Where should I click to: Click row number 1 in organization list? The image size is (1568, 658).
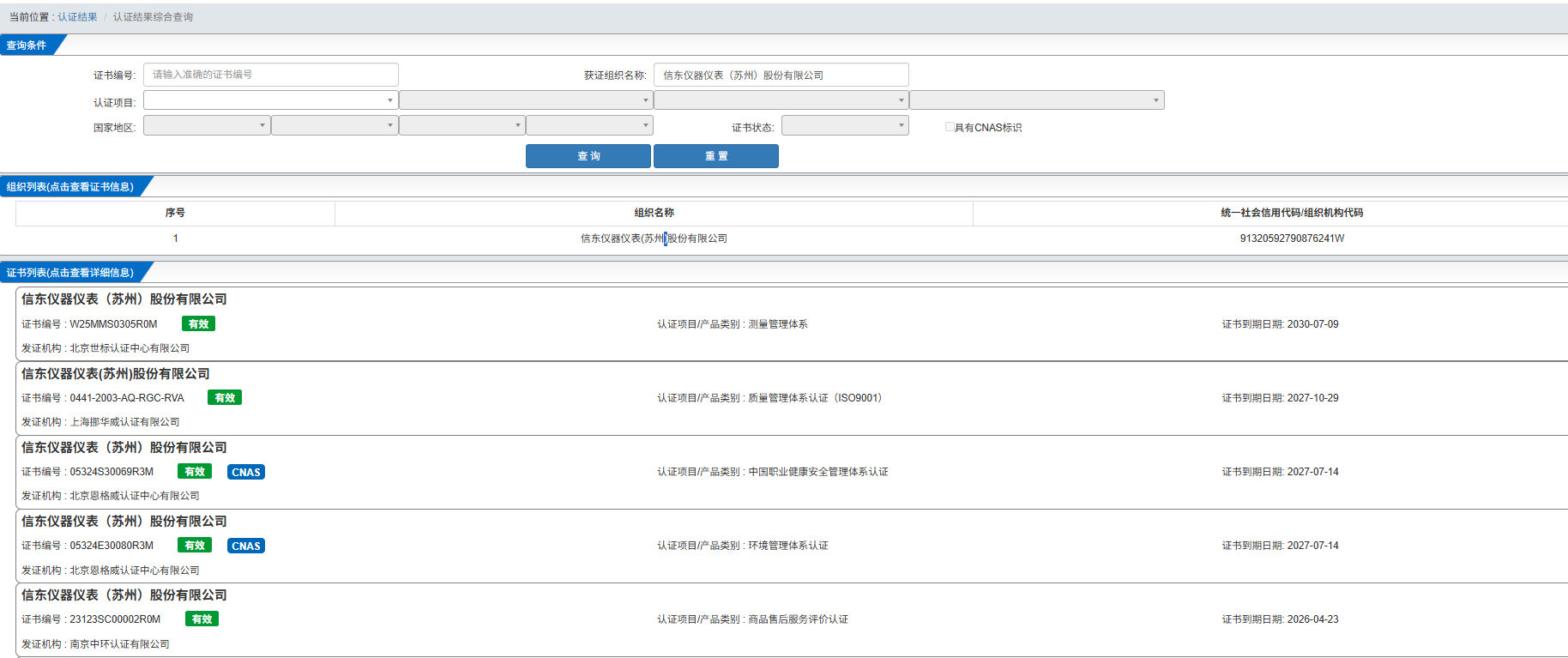pyautogui.click(x=175, y=238)
